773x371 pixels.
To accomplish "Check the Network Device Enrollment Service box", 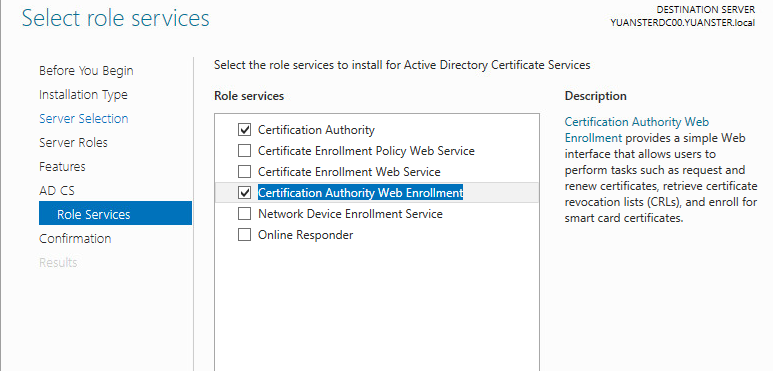I will pos(245,214).
